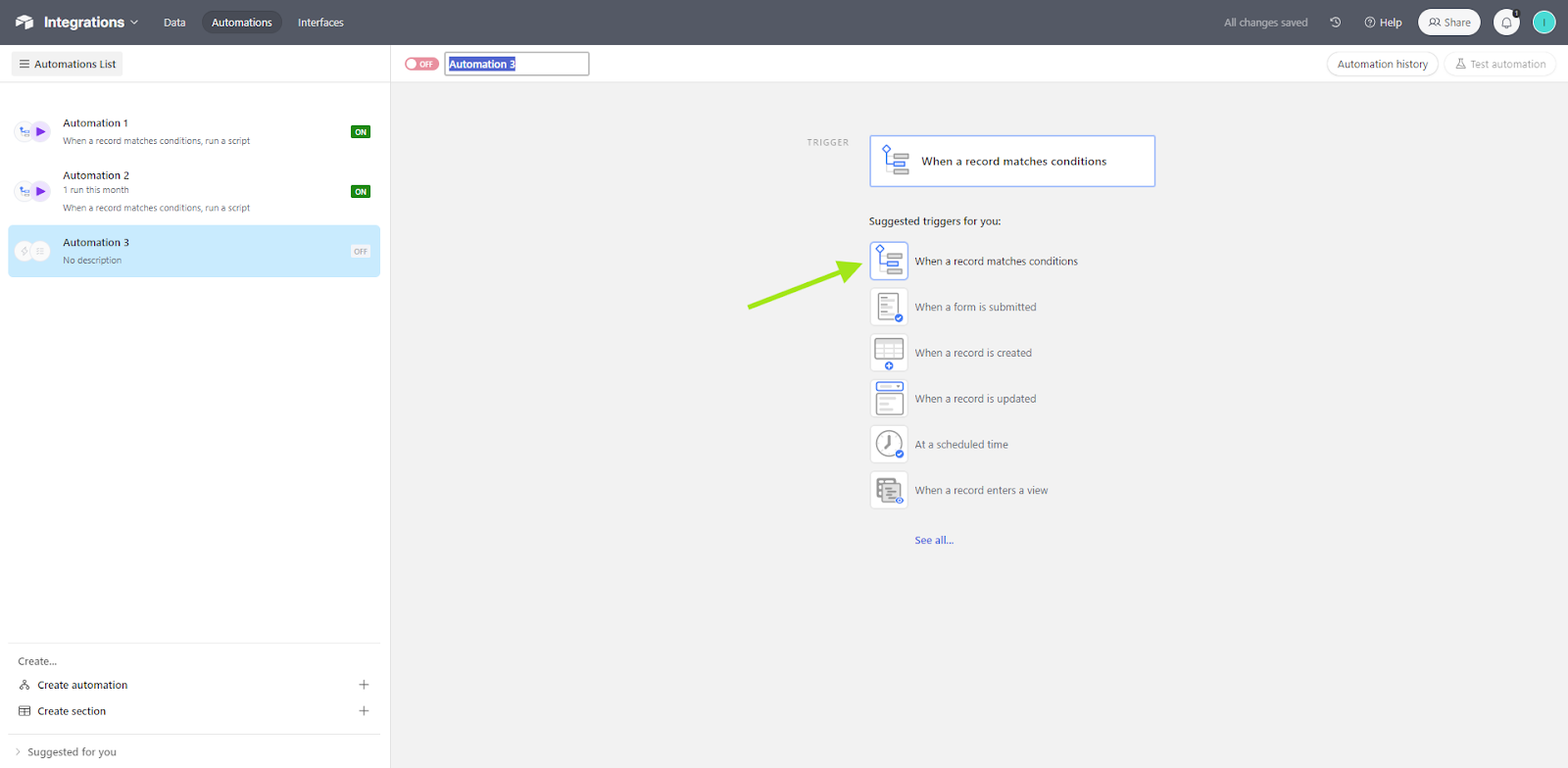Switch to the Automations tab
This screenshot has width=1568, height=768.
(242, 23)
